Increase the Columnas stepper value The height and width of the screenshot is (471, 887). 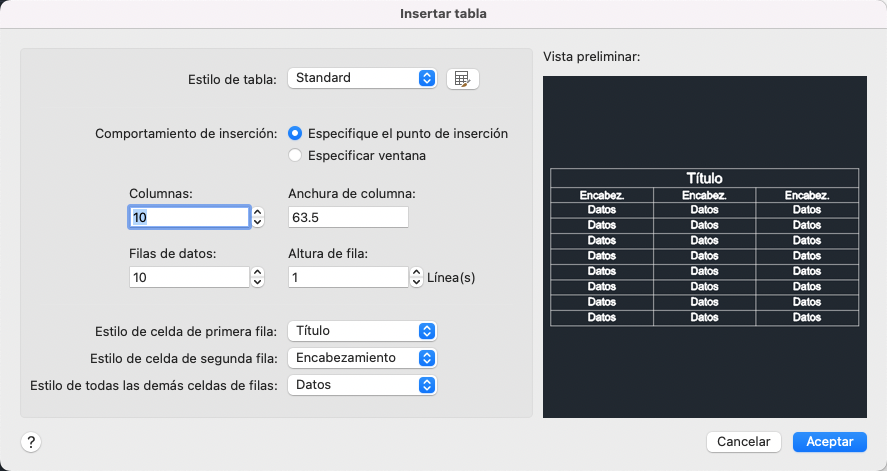(258, 212)
